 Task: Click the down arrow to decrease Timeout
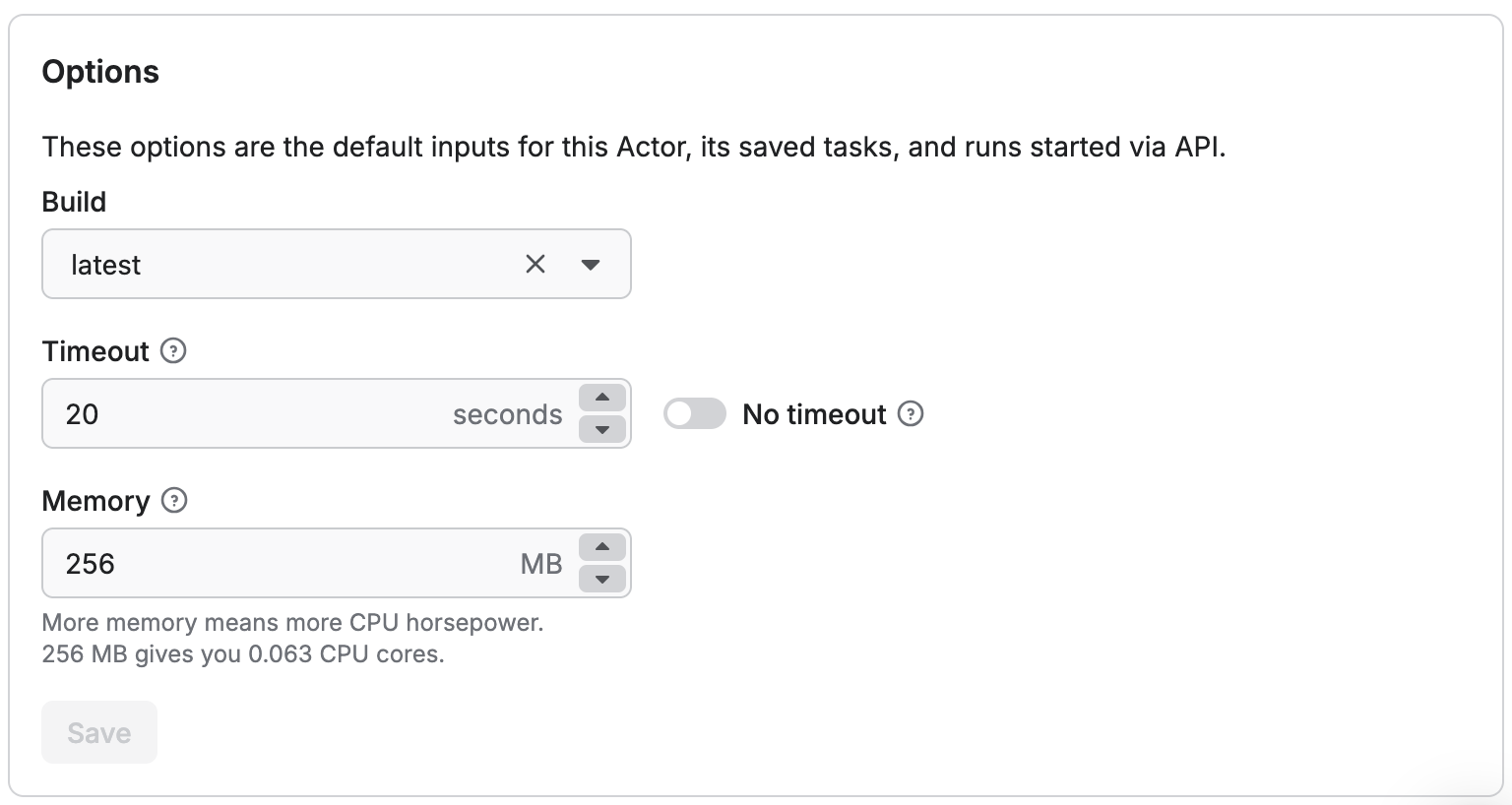pyautogui.click(x=601, y=430)
